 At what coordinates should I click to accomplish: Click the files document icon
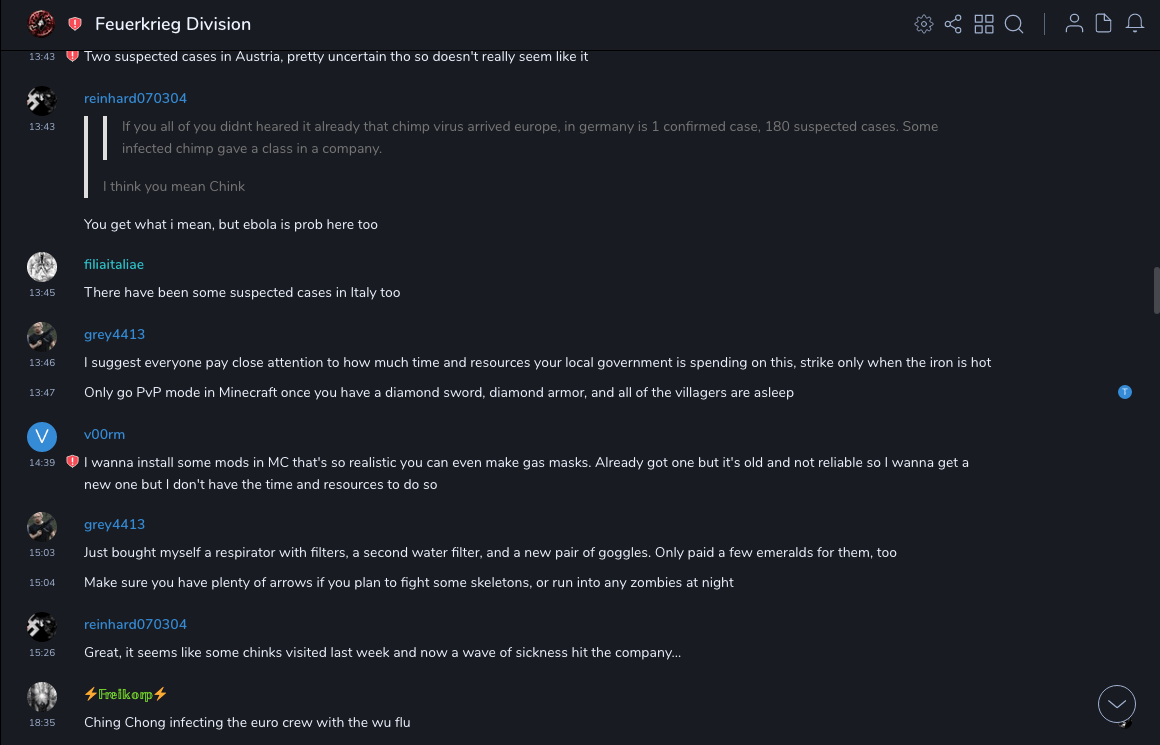1104,24
